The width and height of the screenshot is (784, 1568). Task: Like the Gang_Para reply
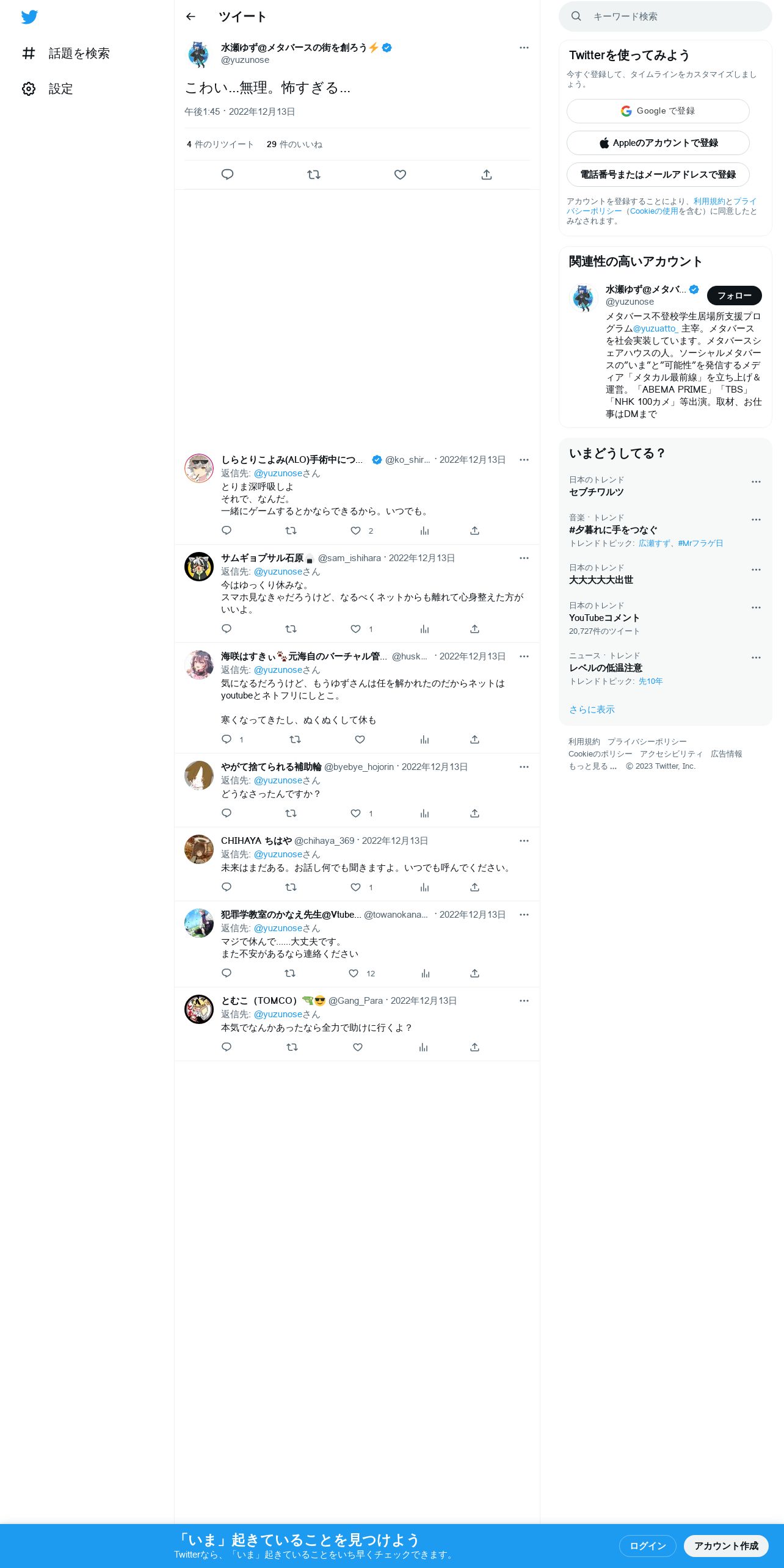358,1047
